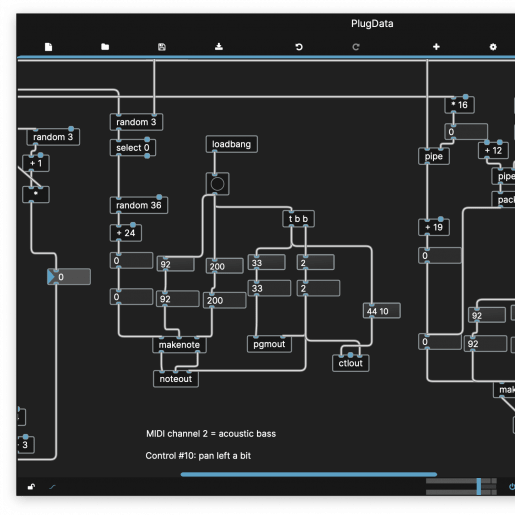
Task: Toggle the connection style icon
Action: point(52,487)
